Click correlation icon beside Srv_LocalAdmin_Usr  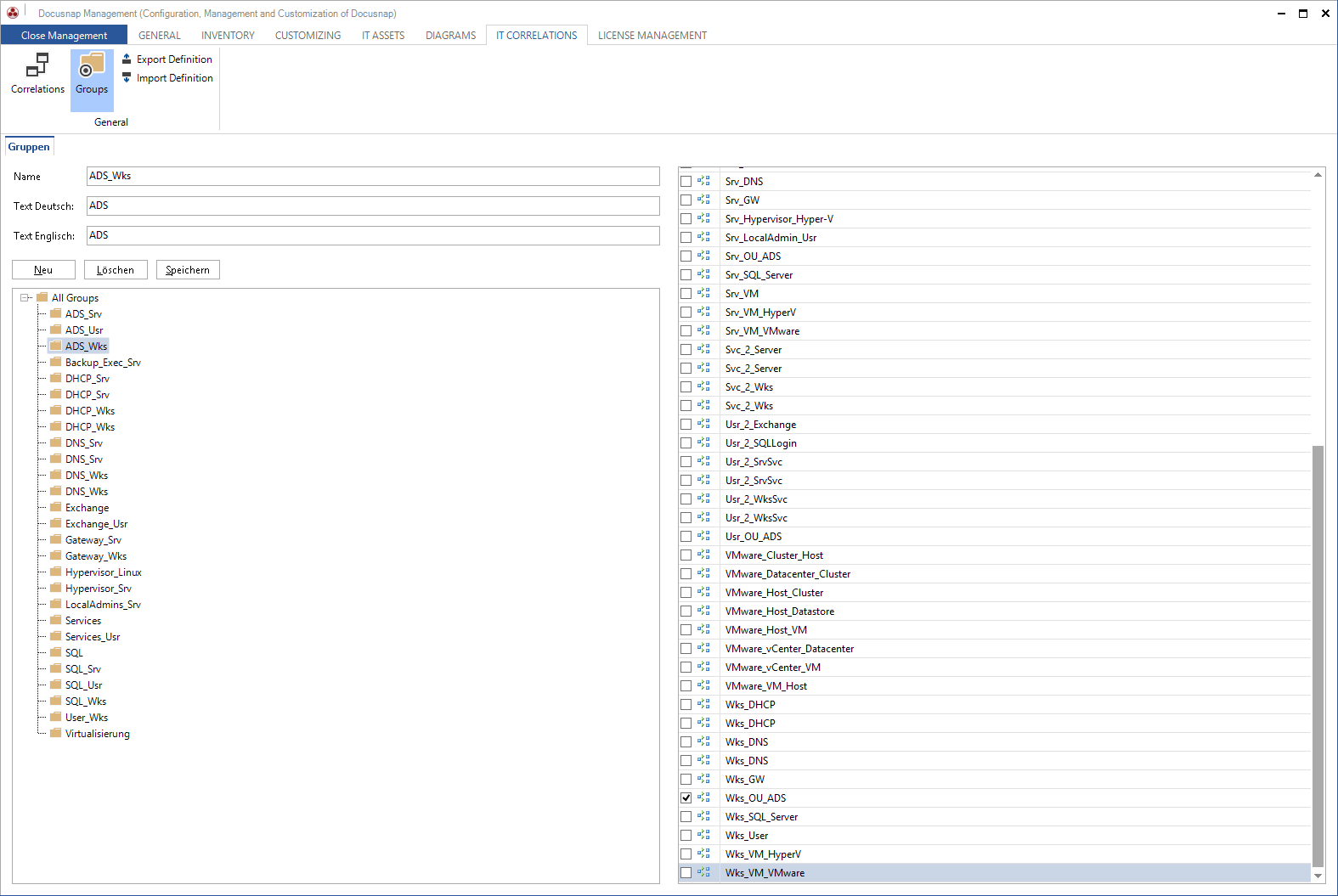tap(703, 237)
